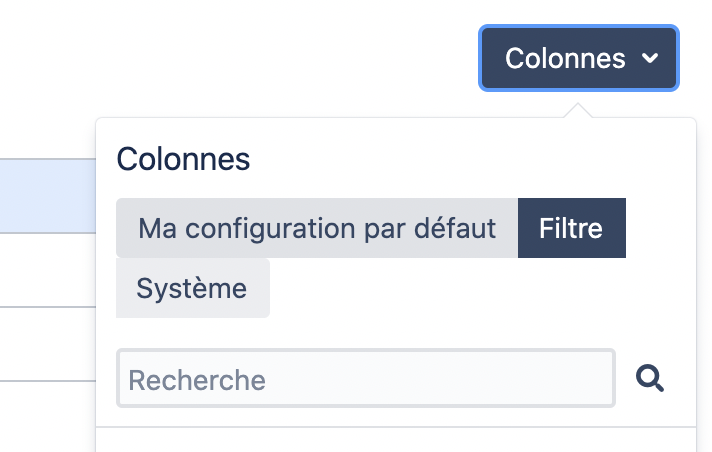This screenshot has height=452, width=712.
Task: Run column search with the magnifier
Action: pos(650,378)
